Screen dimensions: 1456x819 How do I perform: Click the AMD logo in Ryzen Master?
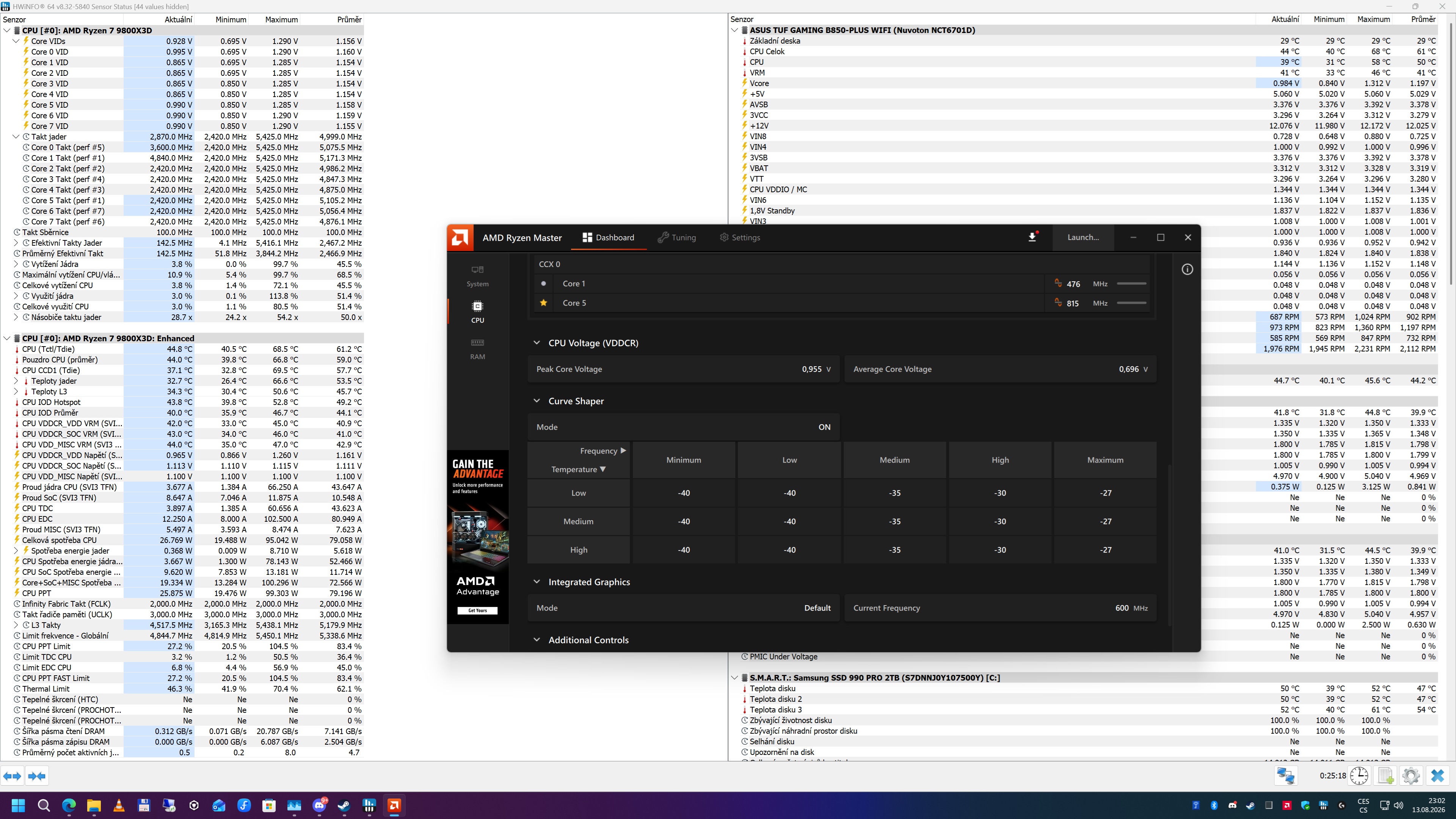pyautogui.click(x=460, y=237)
